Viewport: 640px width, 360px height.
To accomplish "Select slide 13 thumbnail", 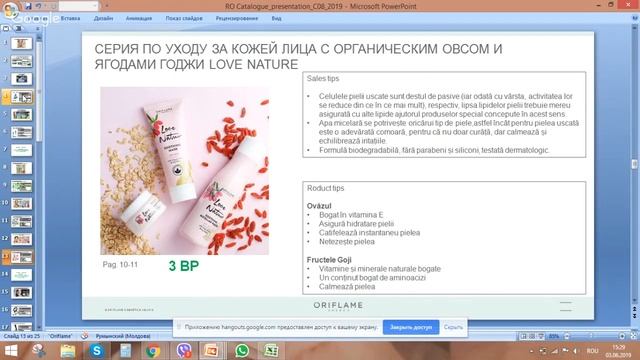I will 21,257.
